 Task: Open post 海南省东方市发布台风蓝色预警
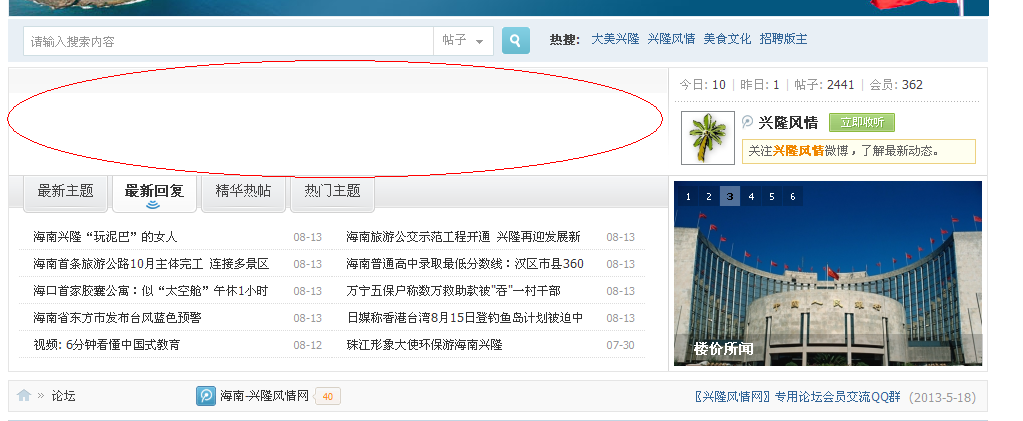pyautogui.click(x=117, y=318)
